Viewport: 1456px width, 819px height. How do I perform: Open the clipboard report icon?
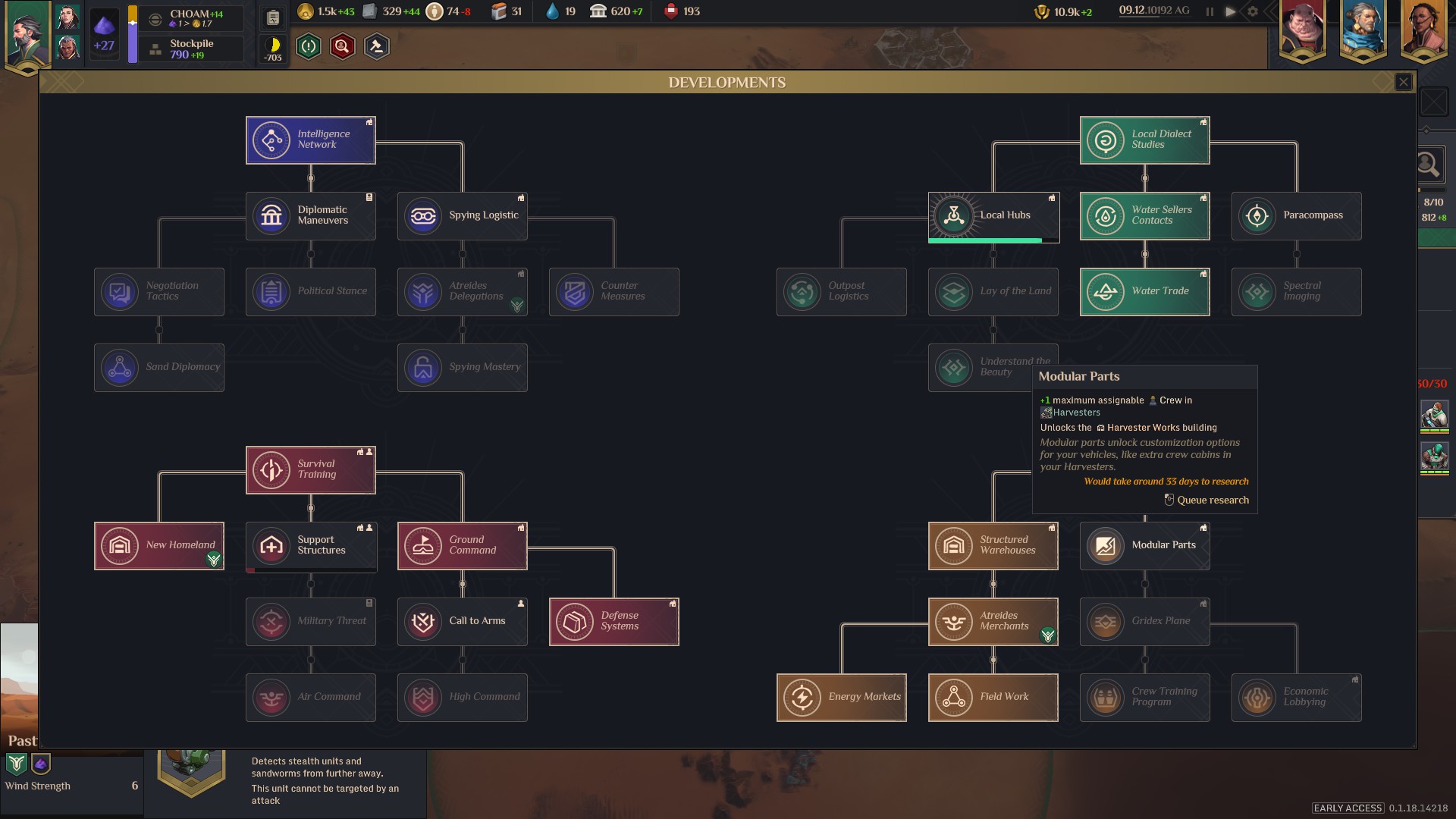[273, 18]
